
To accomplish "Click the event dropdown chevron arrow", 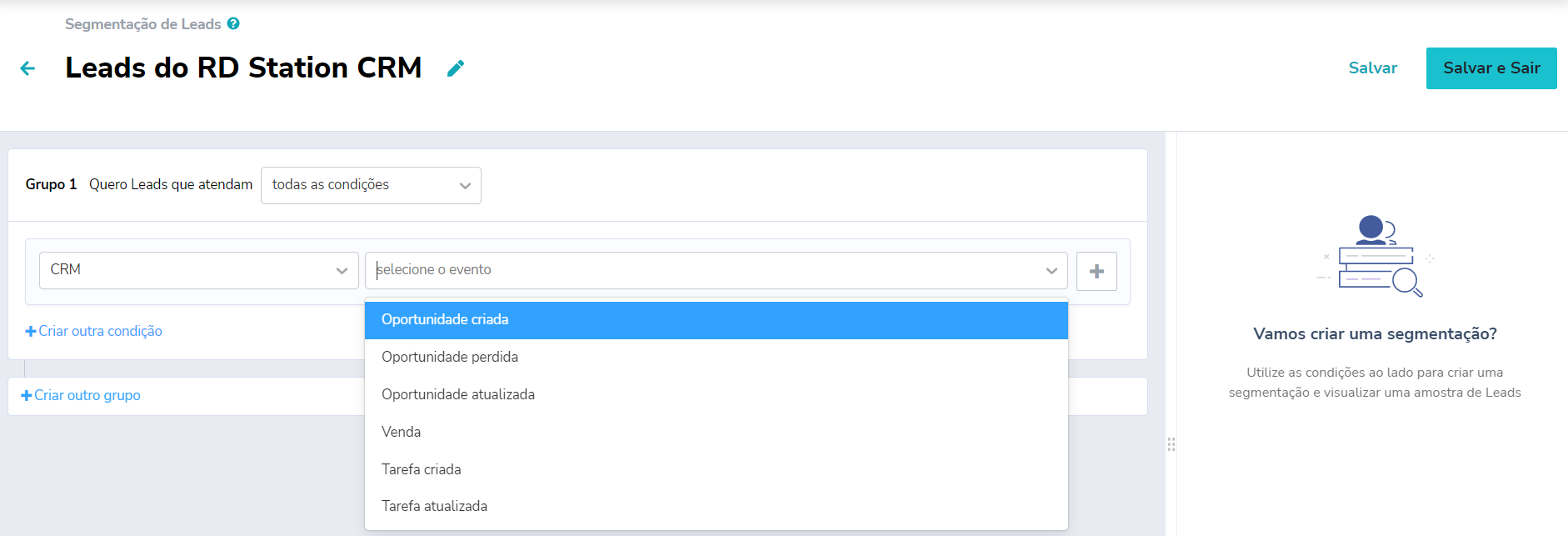I will click(1051, 271).
